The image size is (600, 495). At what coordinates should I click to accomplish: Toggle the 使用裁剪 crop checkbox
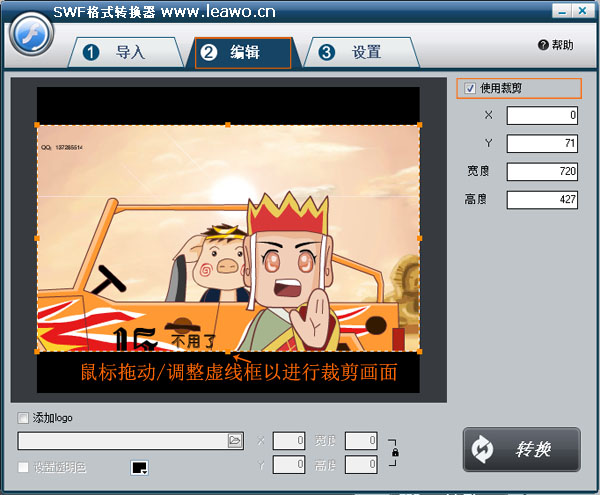click(x=470, y=88)
